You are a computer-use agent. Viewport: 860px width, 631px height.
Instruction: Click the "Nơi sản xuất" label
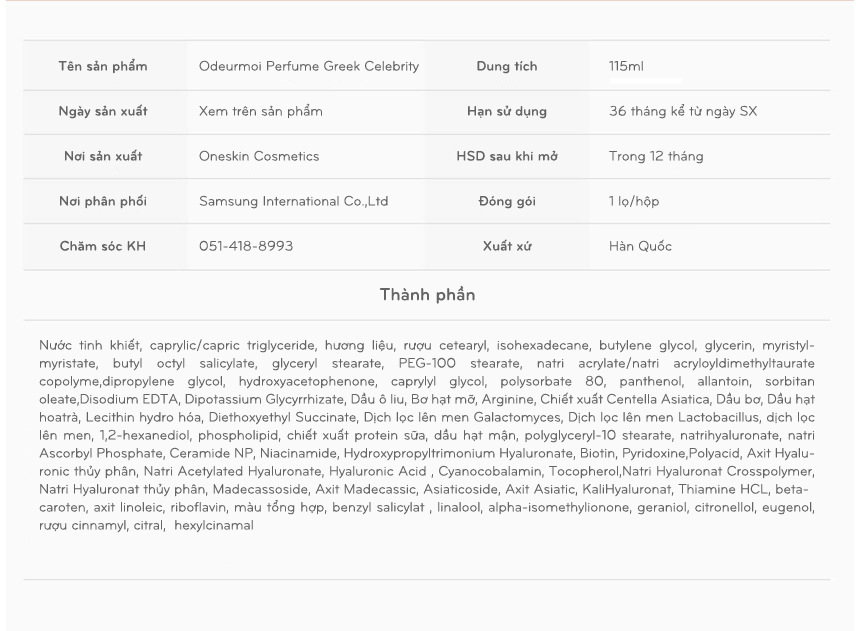point(103,157)
